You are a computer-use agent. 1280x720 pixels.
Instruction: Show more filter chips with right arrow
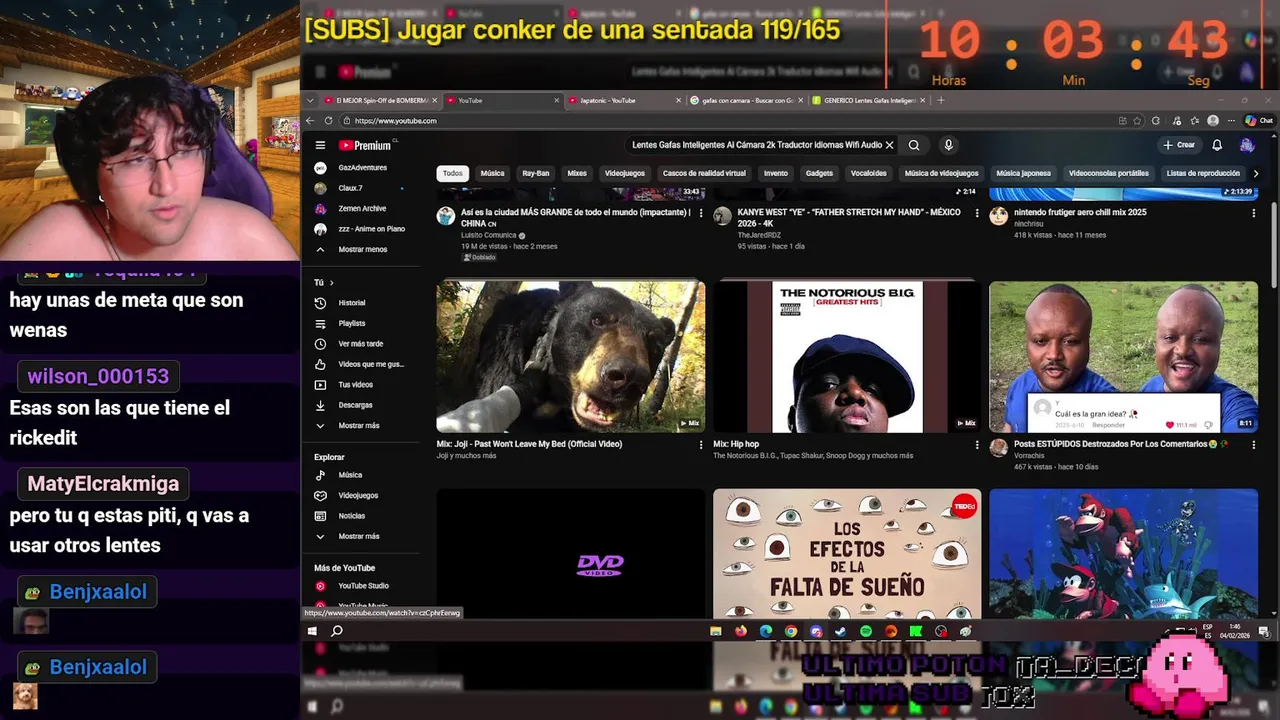(x=1256, y=173)
